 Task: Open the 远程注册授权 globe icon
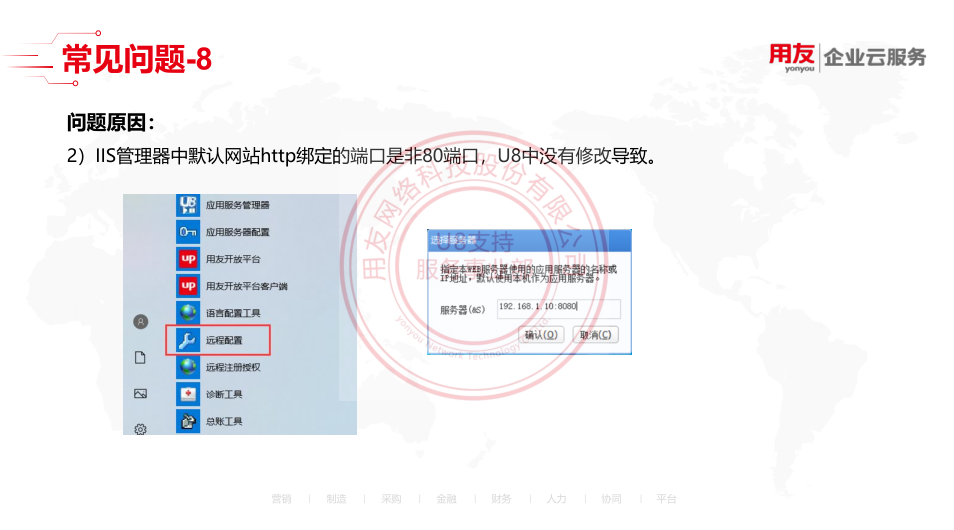click(x=188, y=367)
